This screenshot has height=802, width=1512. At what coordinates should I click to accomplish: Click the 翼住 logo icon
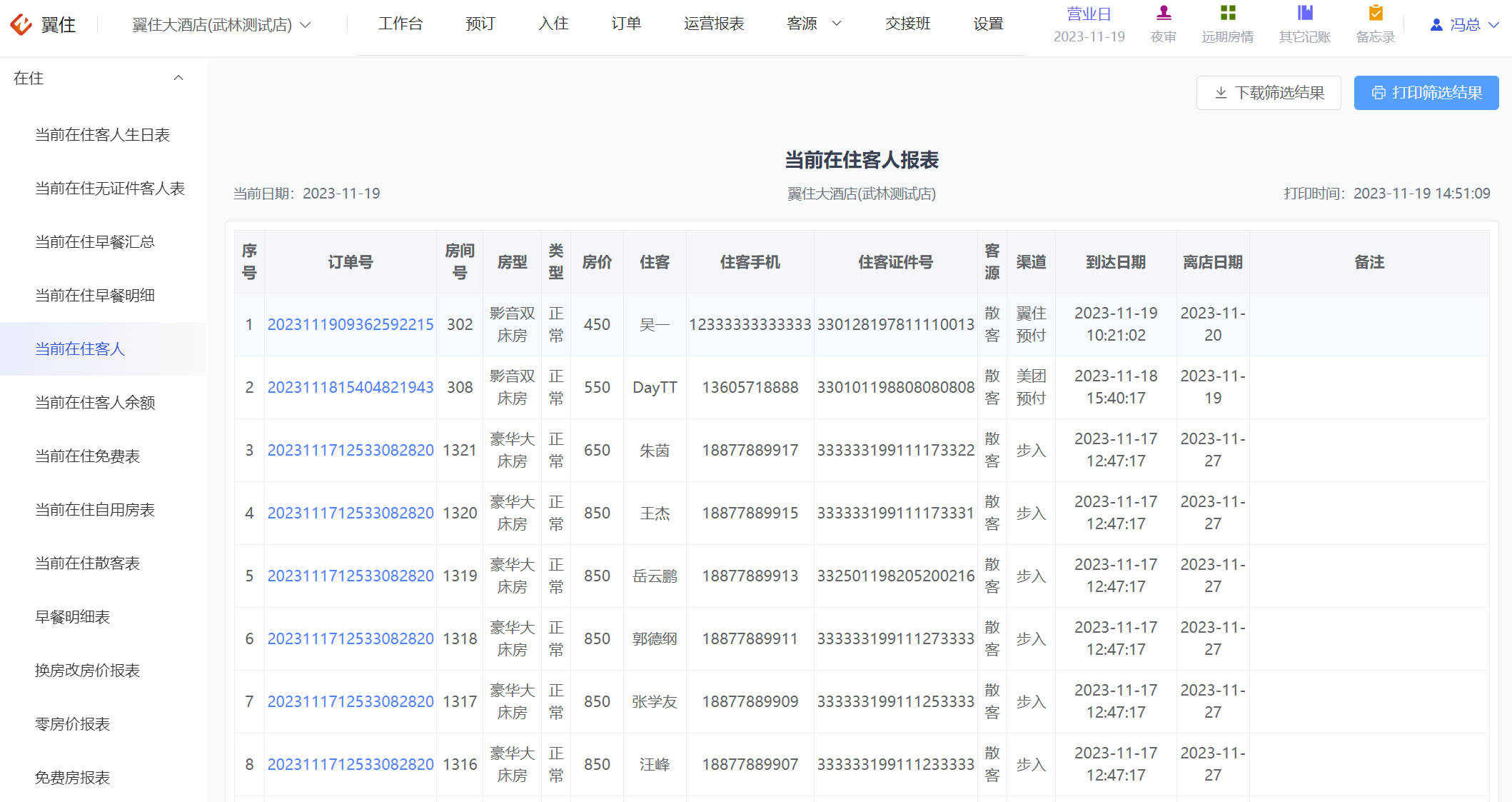[21, 24]
